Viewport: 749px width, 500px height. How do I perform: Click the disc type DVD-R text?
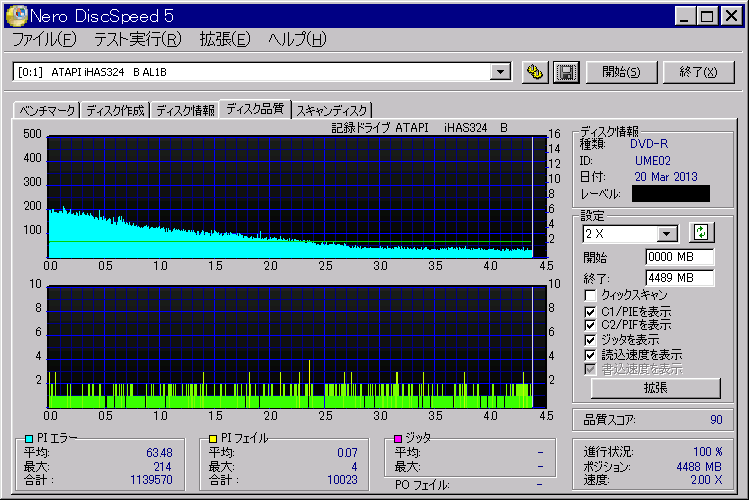pos(649,144)
